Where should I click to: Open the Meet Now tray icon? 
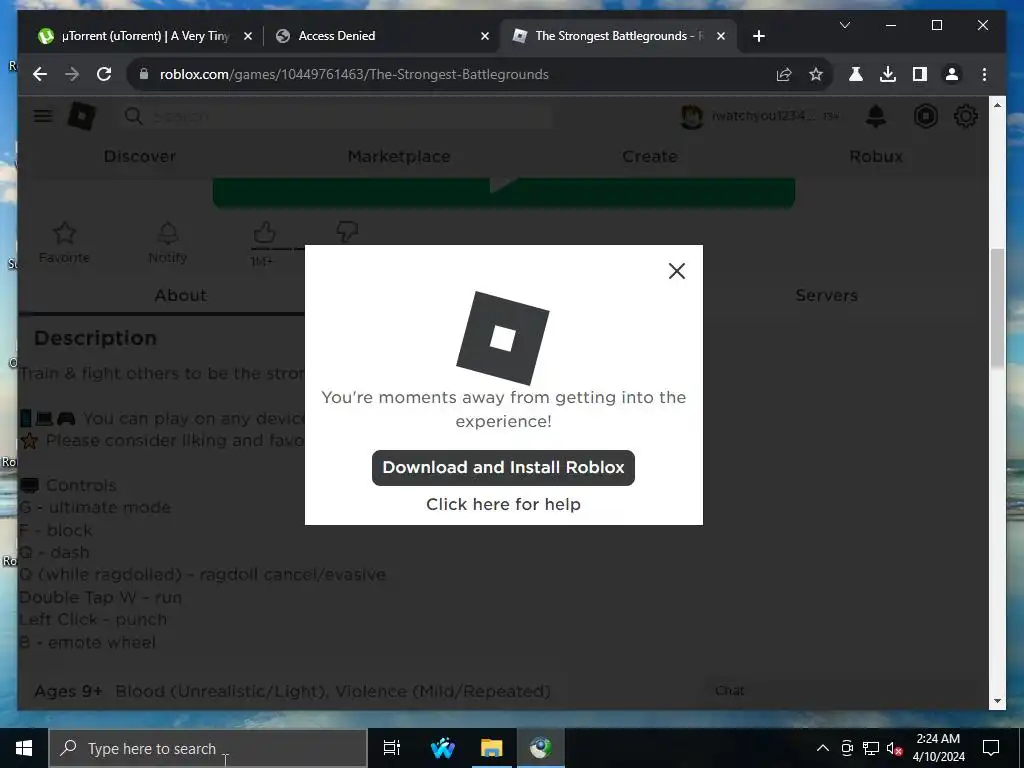tap(847, 748)
